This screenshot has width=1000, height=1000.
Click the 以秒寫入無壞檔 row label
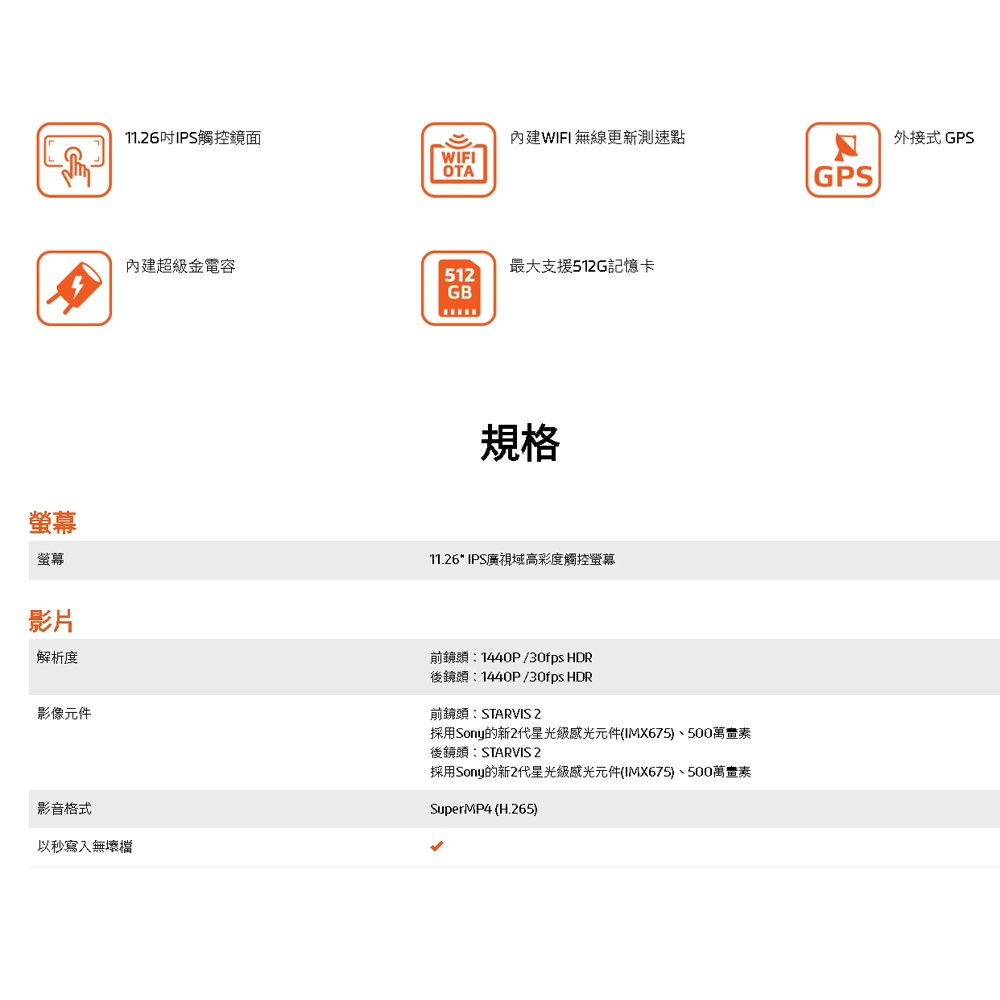click(x=85, y=847)
